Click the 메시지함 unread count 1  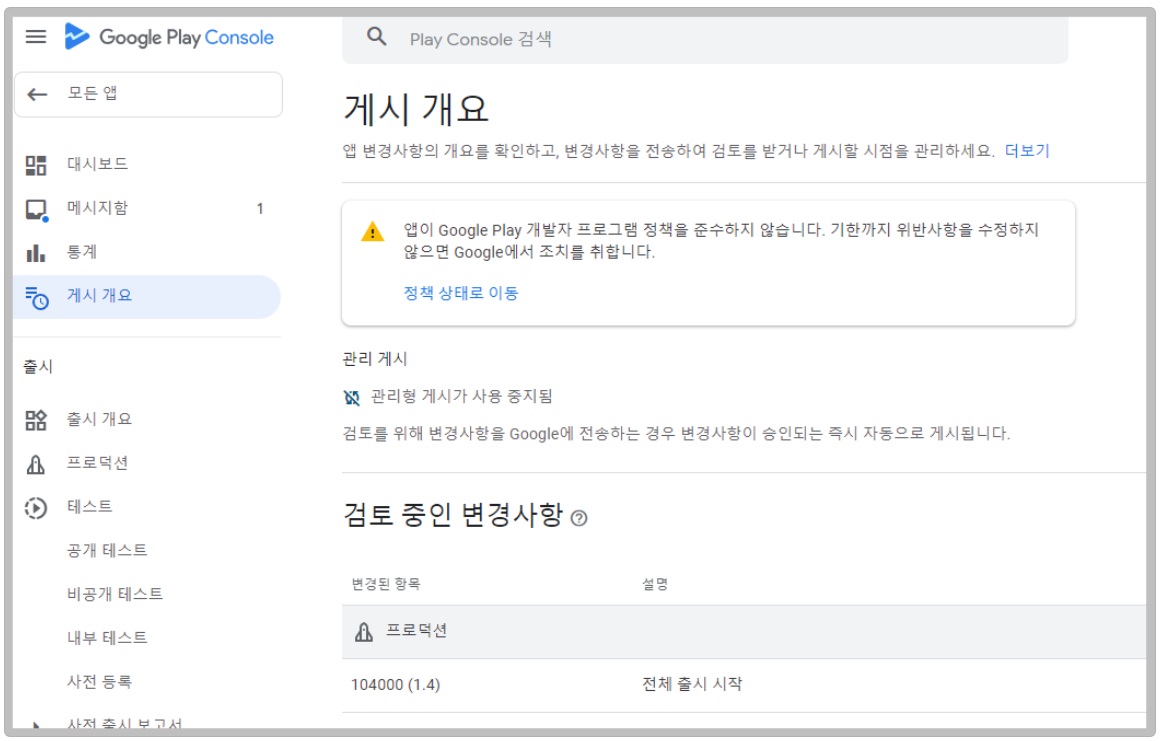point(260,209)
